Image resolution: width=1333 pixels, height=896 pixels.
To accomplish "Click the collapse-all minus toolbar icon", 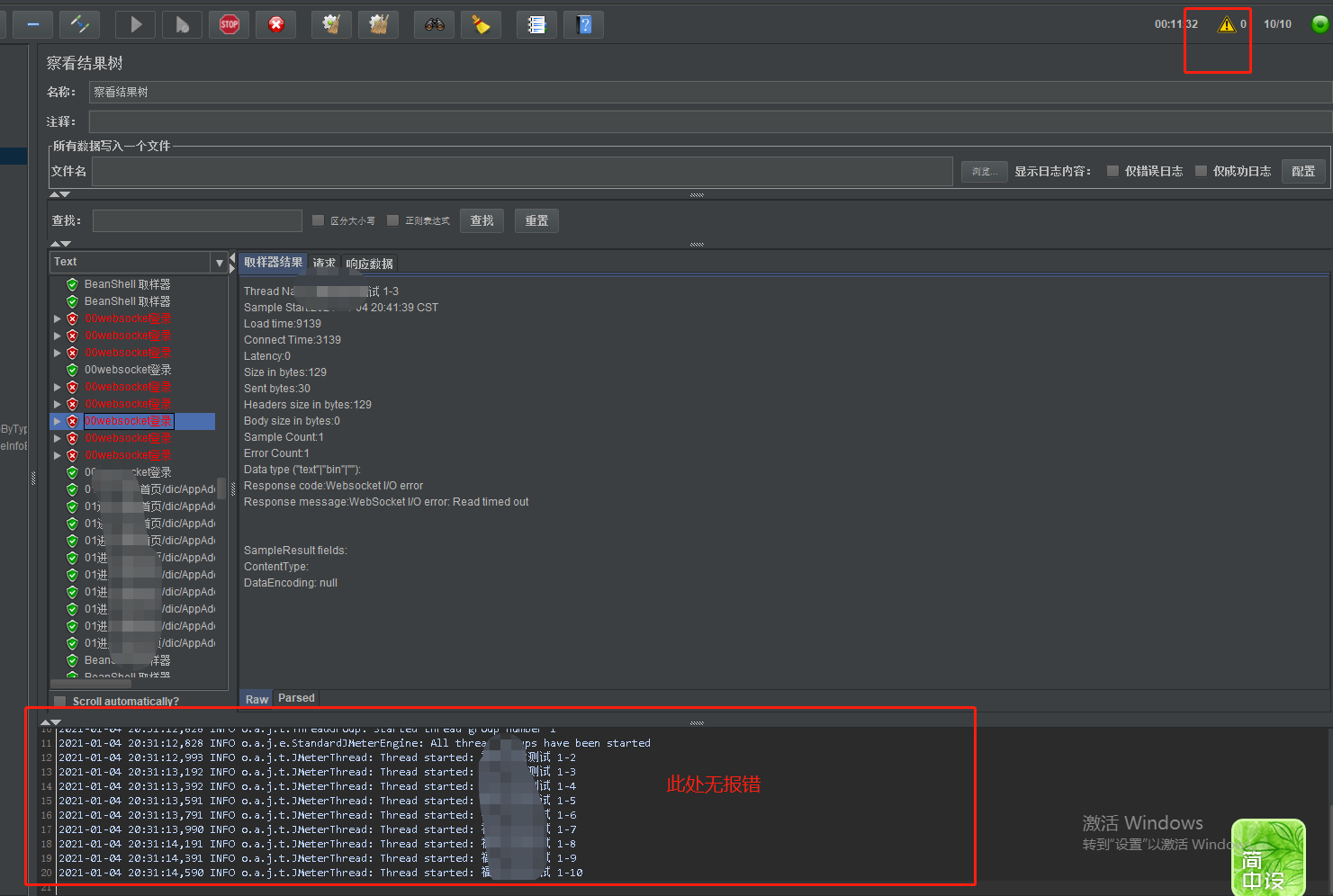I will pyautogui.click(x=32, y=24).
